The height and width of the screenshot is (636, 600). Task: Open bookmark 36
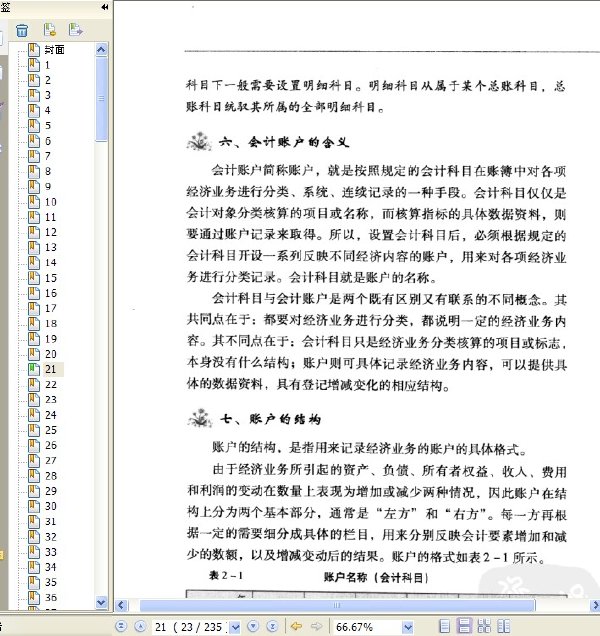tap(50, 597)
